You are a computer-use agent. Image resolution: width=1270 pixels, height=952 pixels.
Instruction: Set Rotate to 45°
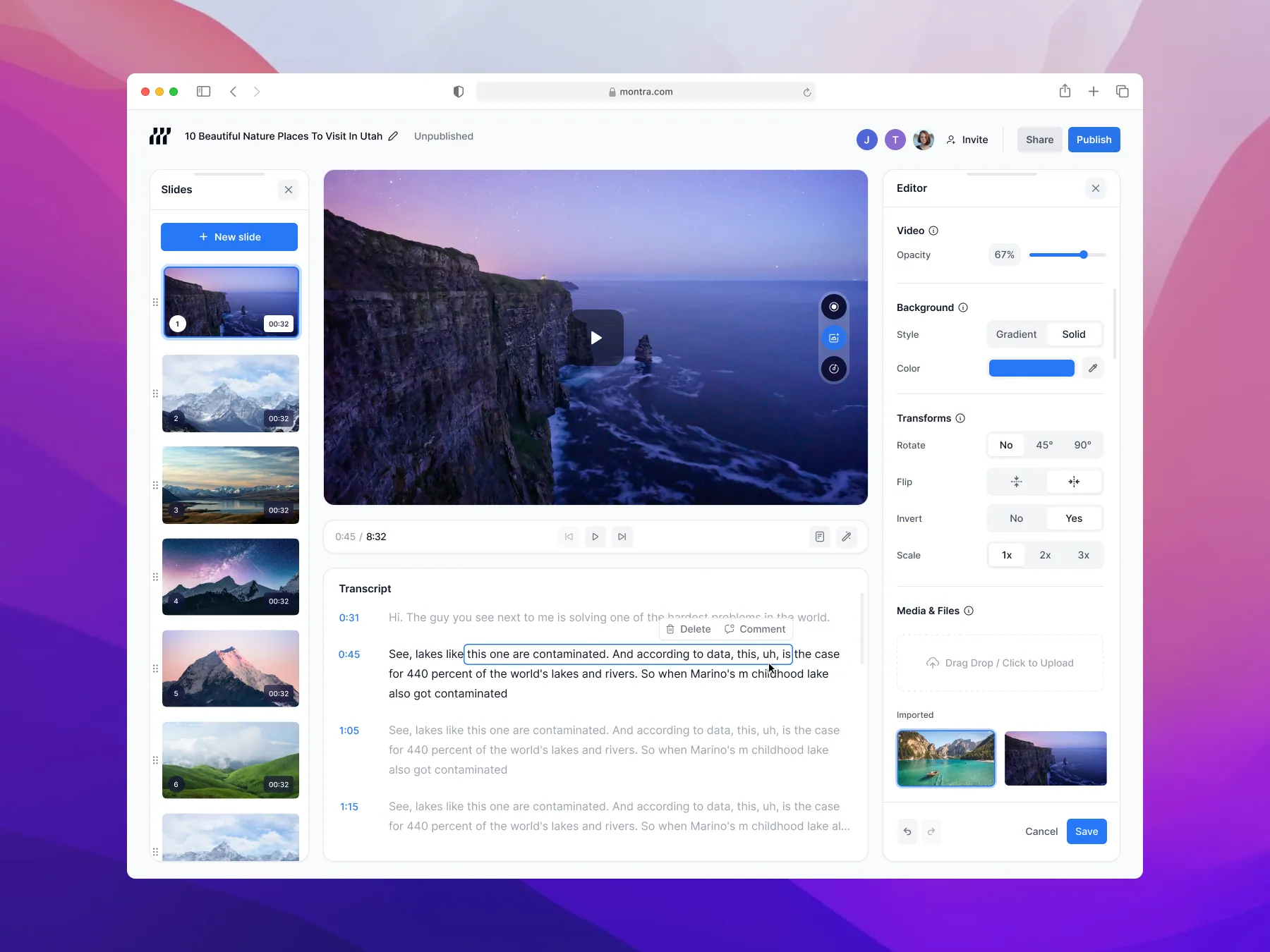click(1044, 445)
